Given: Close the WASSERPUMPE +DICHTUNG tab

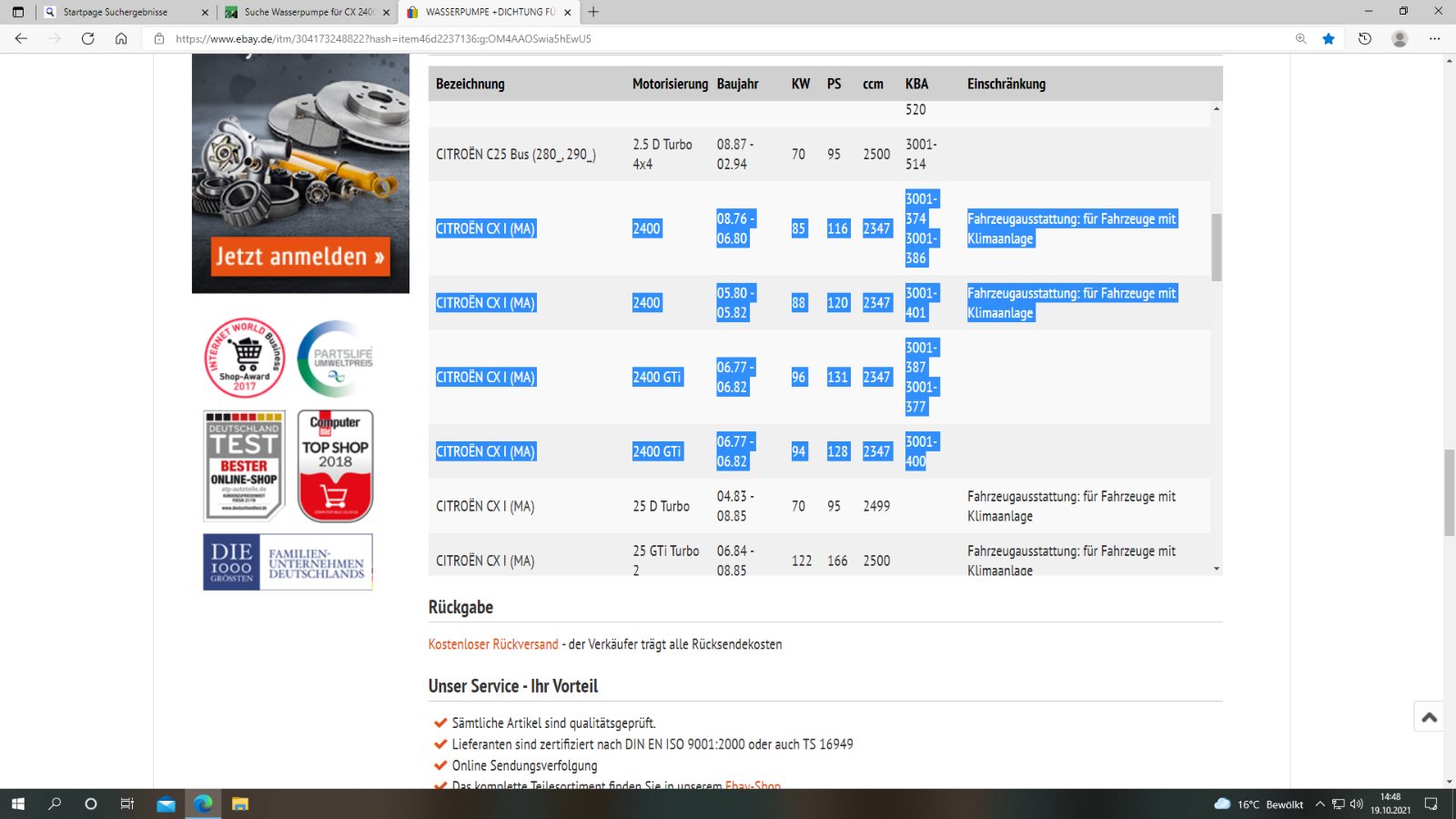Looking at the screenshot, I should 568,12.
